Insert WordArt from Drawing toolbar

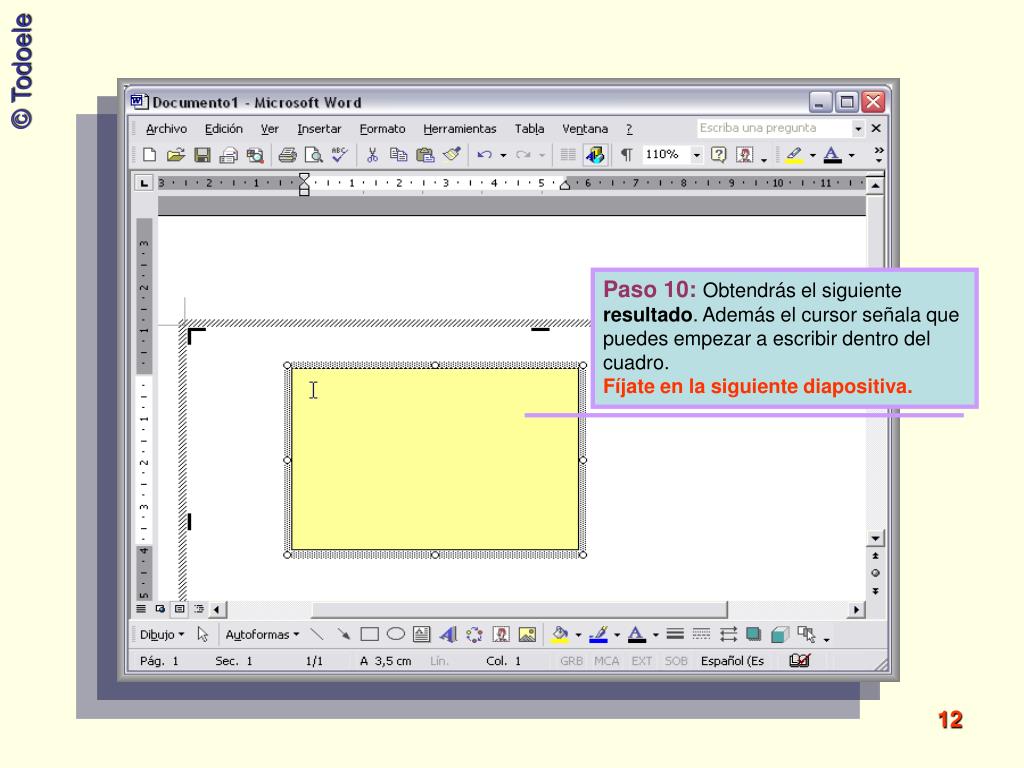point(448,634)
